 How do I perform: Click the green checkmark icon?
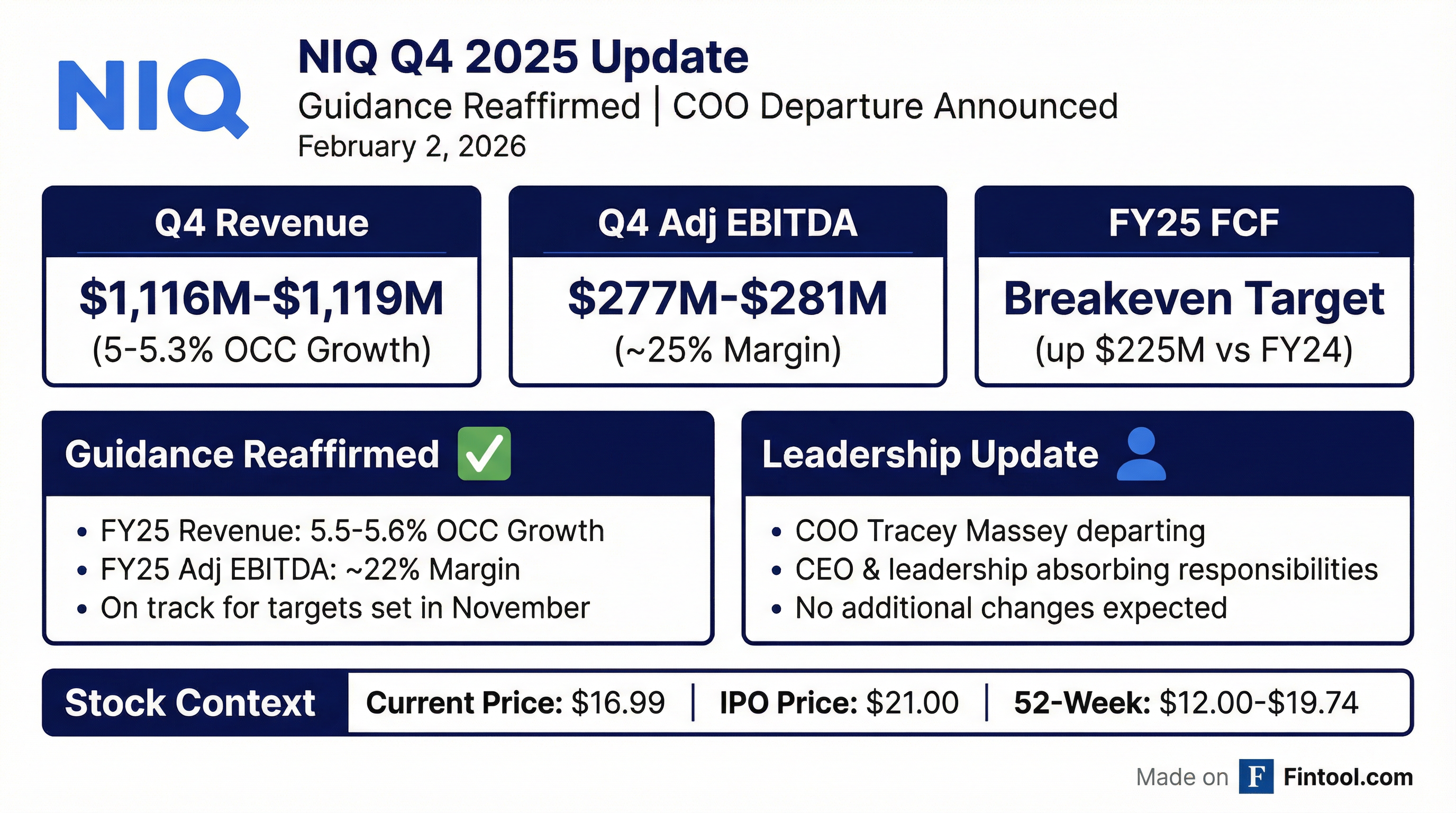[x=484, y=454]
